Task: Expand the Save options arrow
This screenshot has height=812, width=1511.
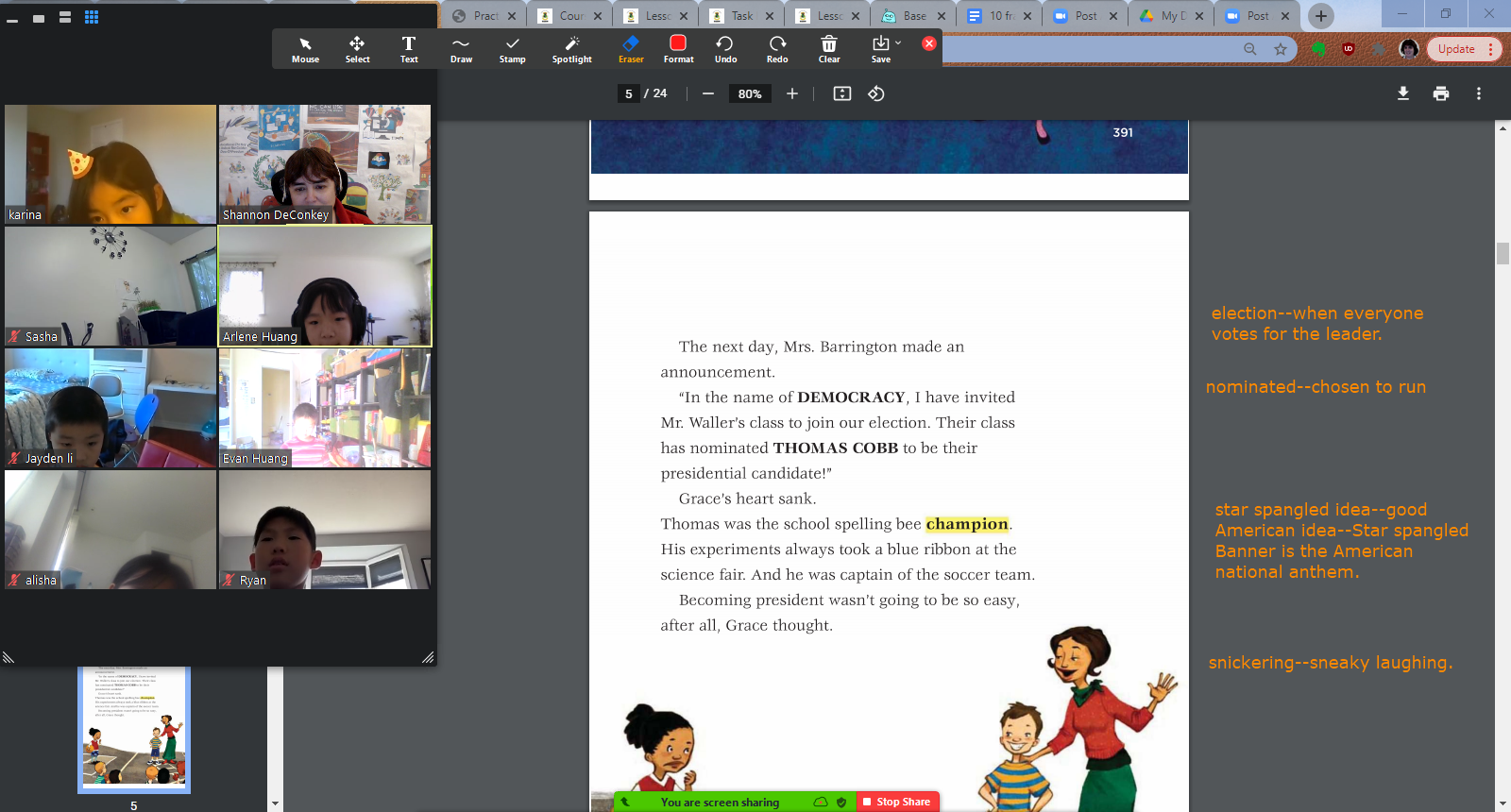Action: 898,42
